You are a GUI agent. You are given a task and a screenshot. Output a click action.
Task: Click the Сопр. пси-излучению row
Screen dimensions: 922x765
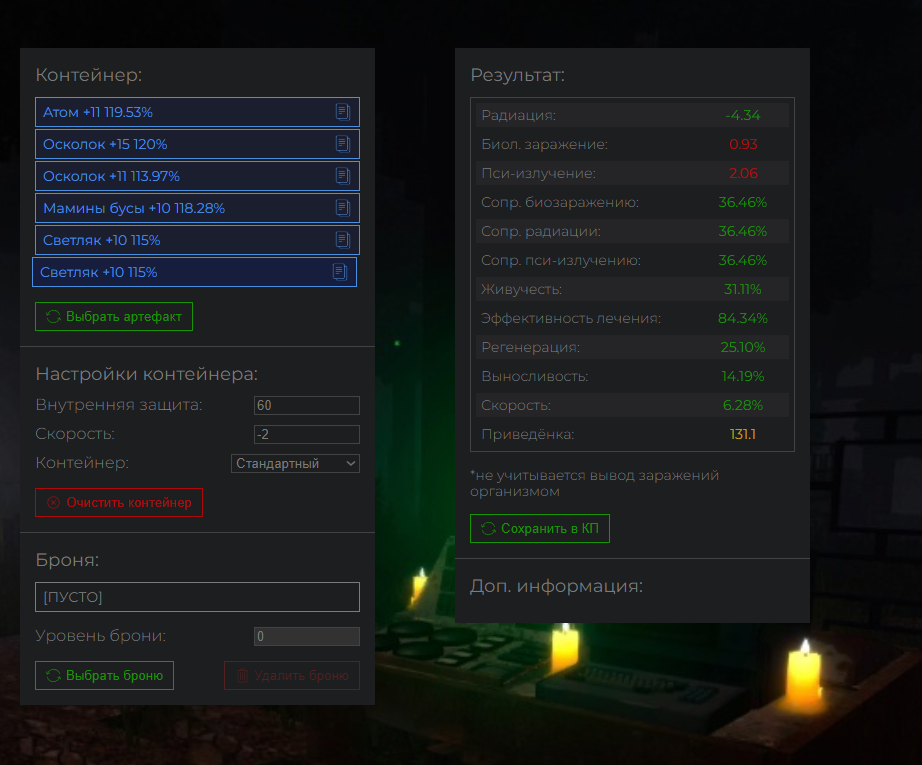pos(632,260)
